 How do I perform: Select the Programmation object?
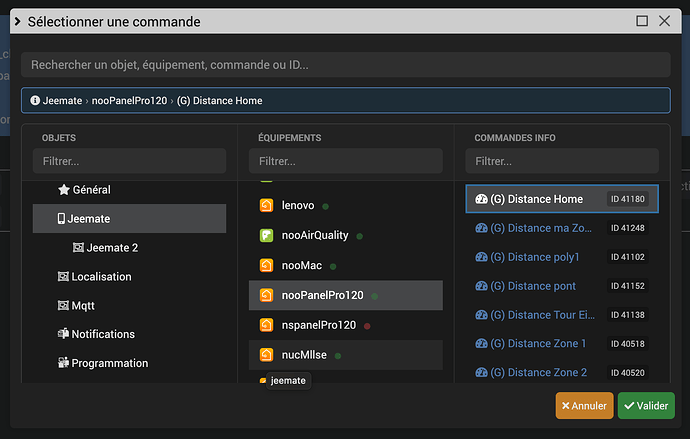click(x=129, y=363)
